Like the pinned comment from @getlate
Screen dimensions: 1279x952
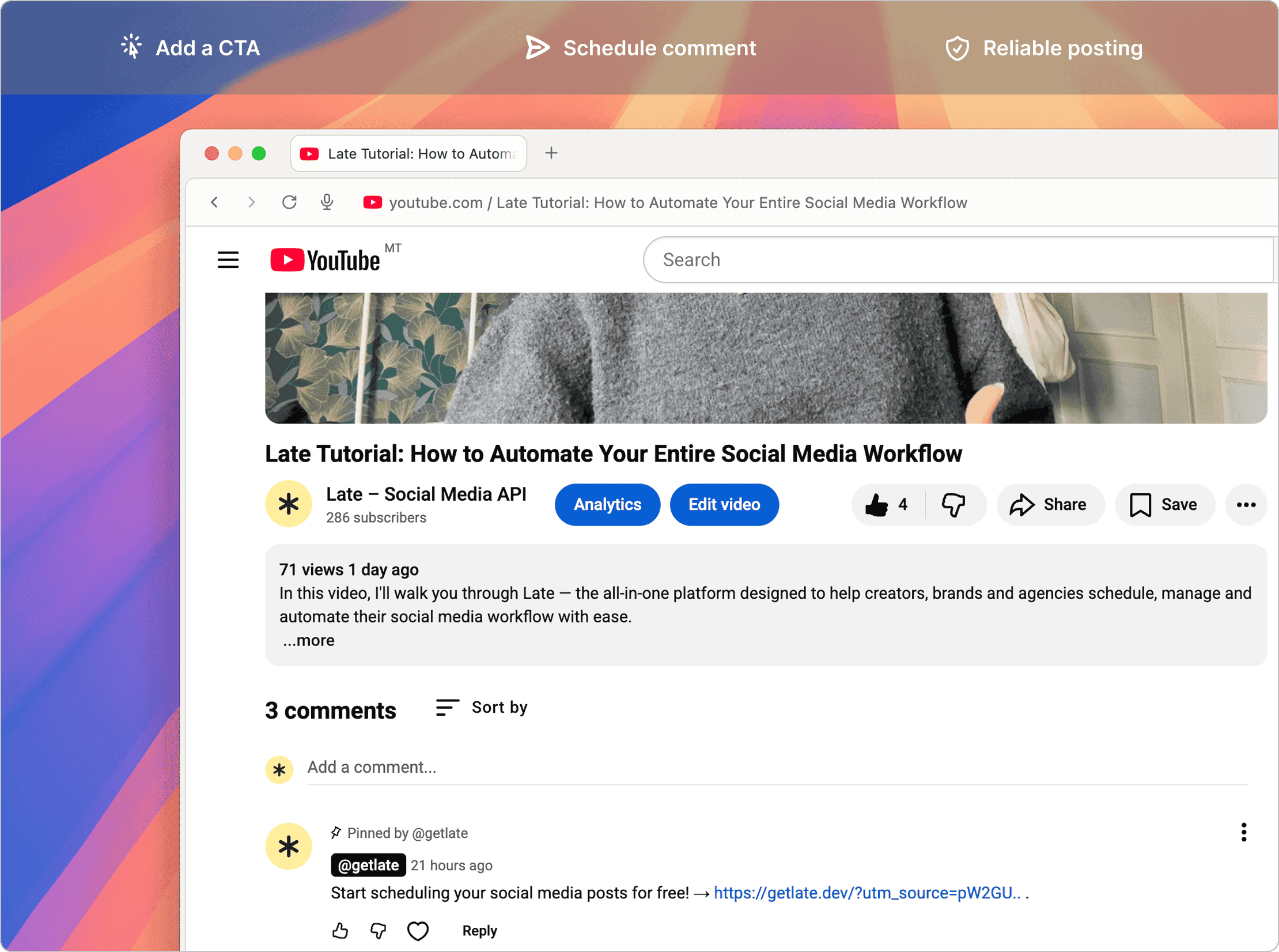[340, 930]
